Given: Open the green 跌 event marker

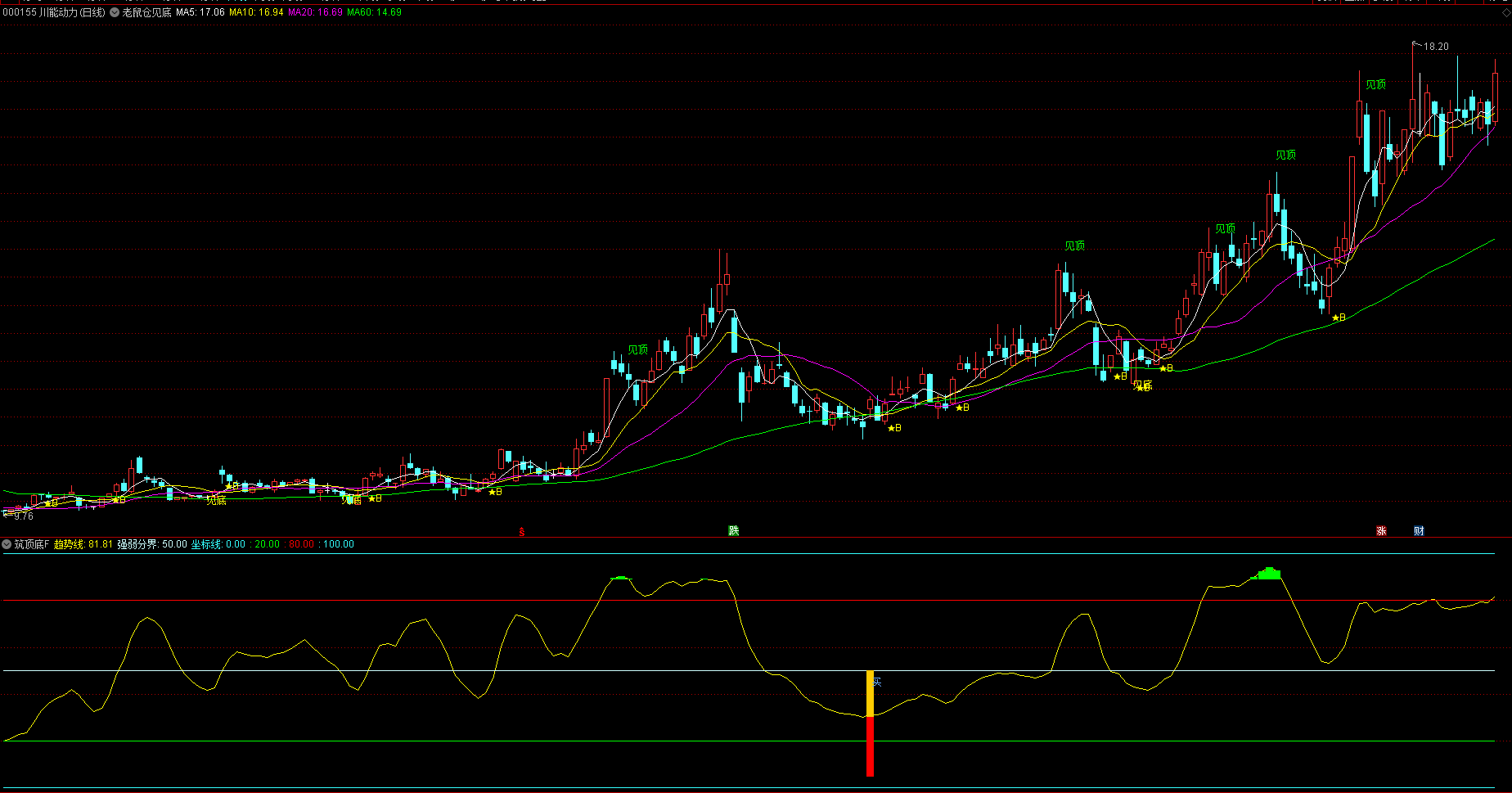Looking at the screenshot, I should pyautogui.click(x=734, y=531).
